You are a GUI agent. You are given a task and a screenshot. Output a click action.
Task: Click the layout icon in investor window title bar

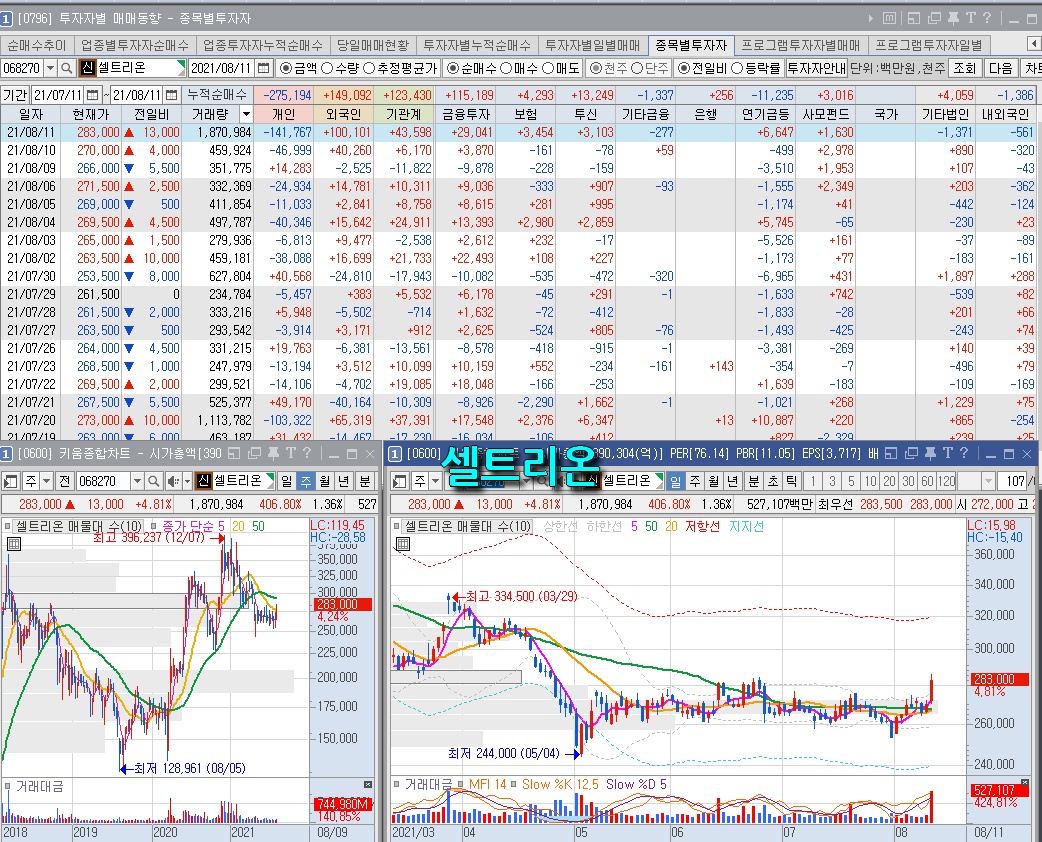coord(914,18)
